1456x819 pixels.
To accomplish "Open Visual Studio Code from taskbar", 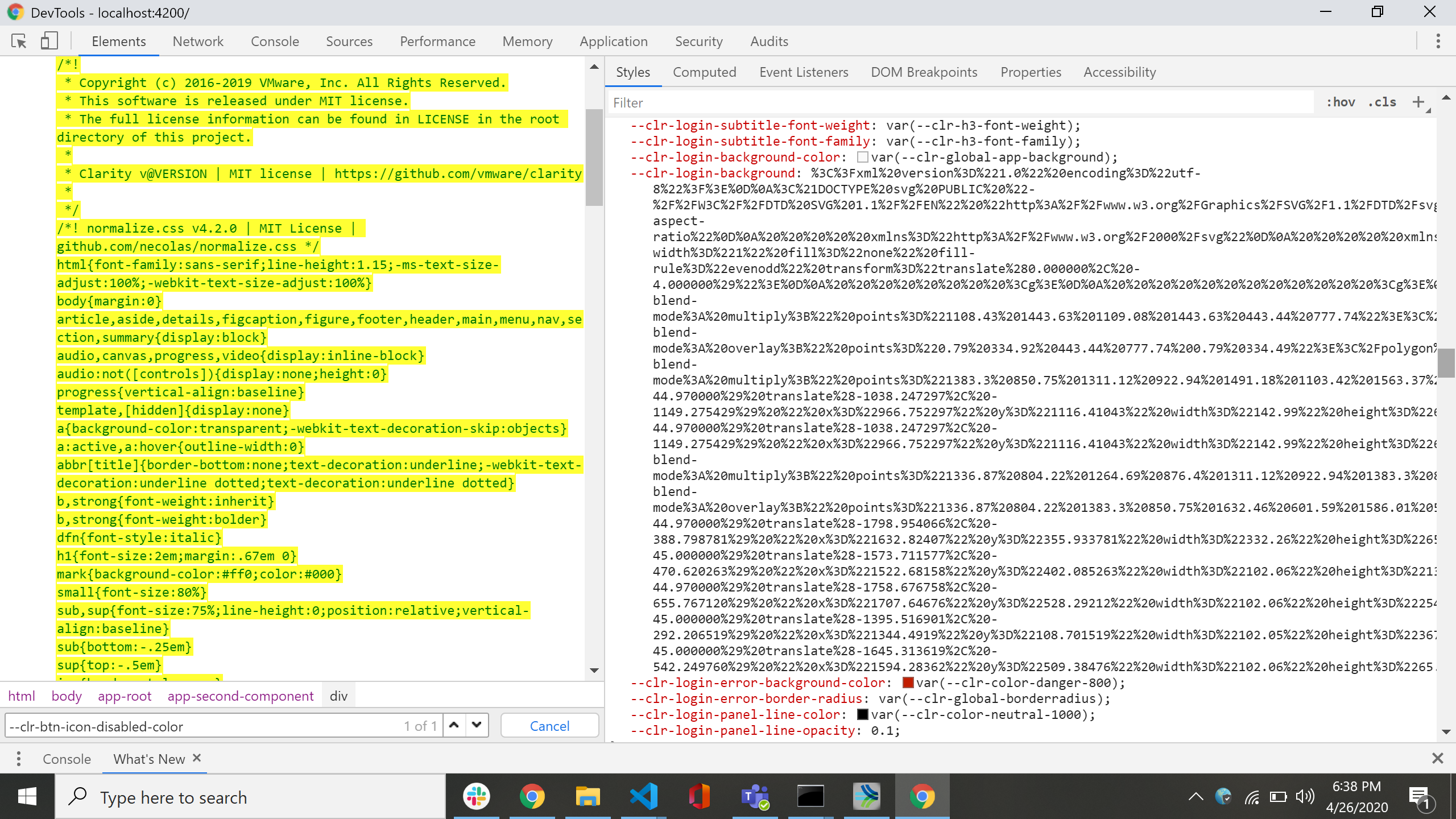I will (x=643, y=796).
